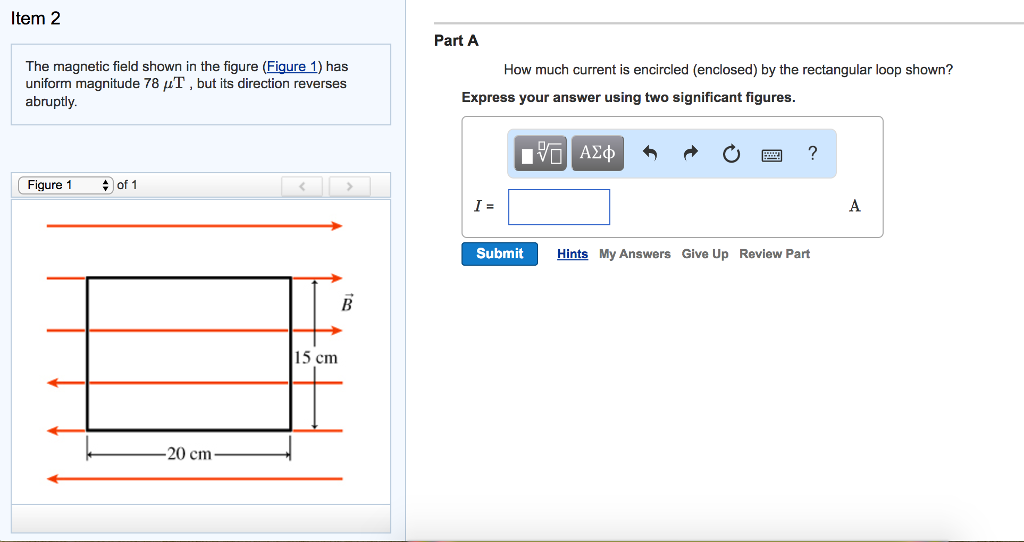
Task: Click the unit label A beside answer box
Action: click(x=855, y=207)
